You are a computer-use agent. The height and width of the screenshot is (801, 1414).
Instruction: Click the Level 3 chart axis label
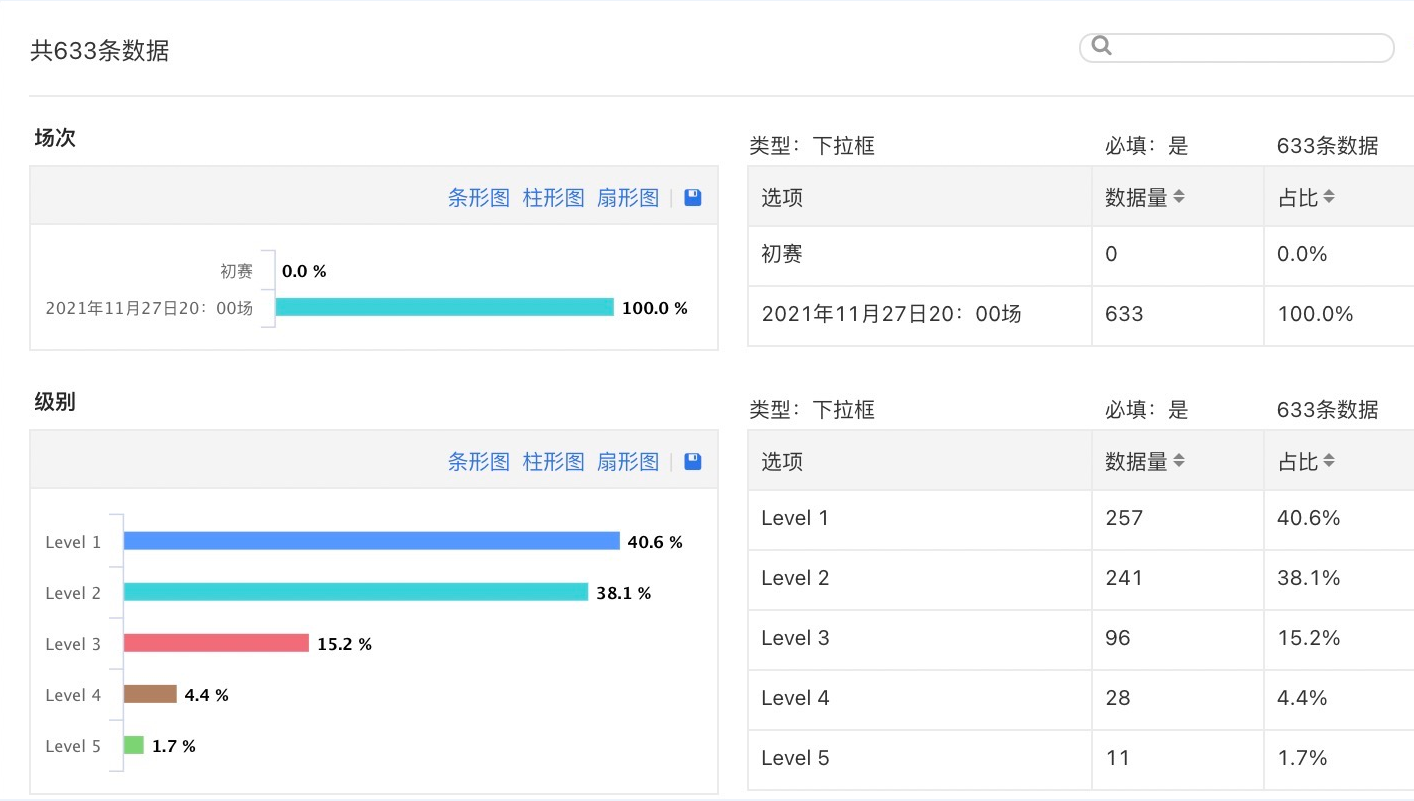73,644
